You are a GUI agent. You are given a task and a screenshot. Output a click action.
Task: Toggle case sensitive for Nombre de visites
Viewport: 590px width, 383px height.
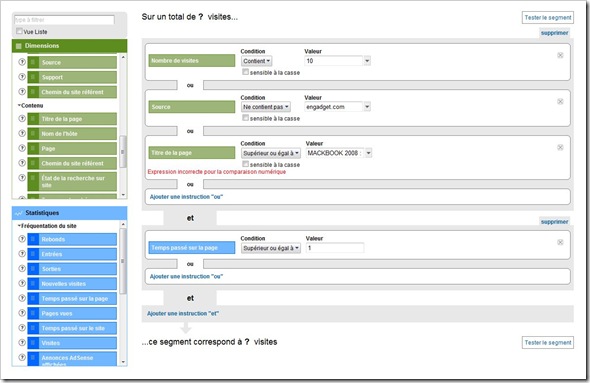click(245, 72)
